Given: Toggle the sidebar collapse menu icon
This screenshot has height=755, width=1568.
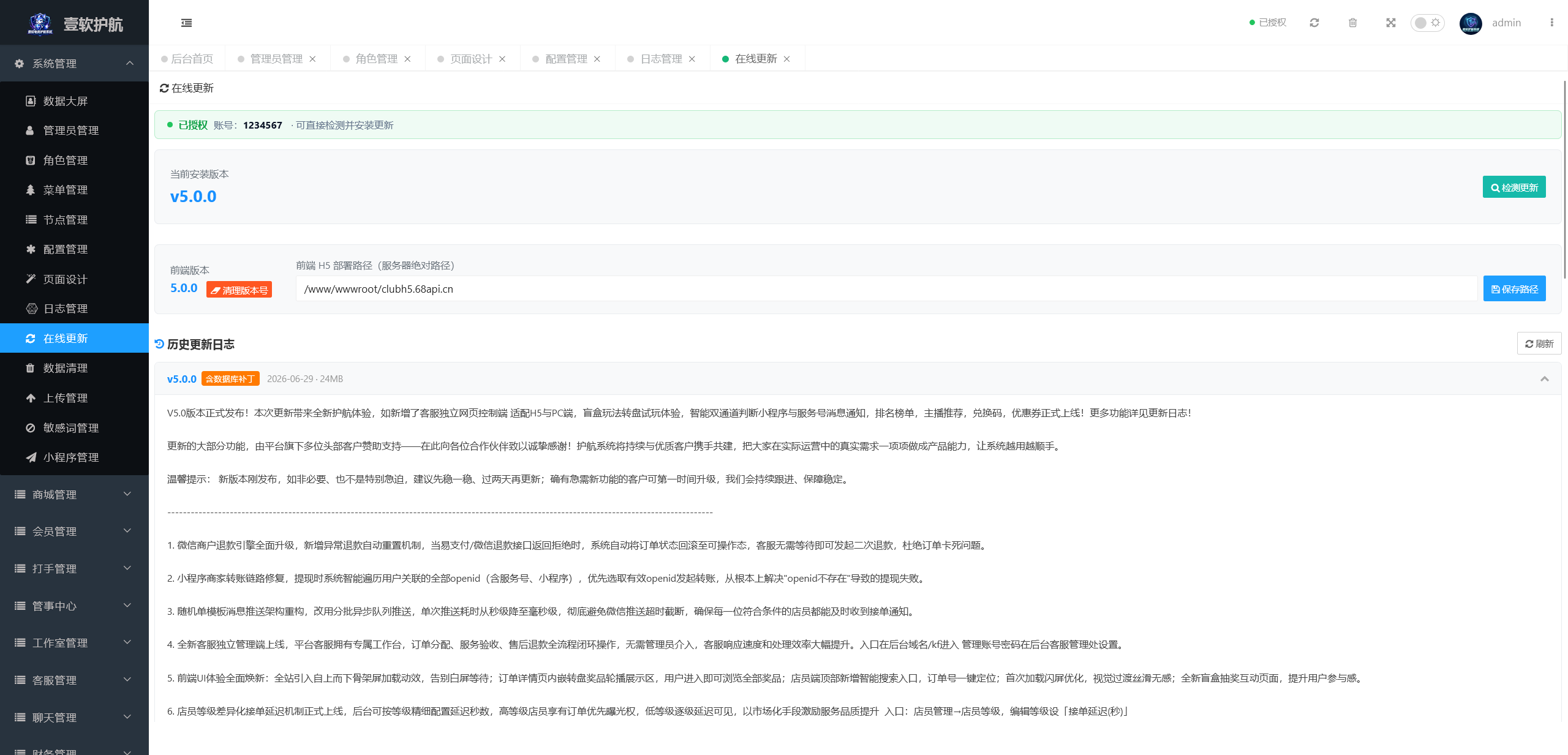Looking at the screenshot, I should click(187, 23).
